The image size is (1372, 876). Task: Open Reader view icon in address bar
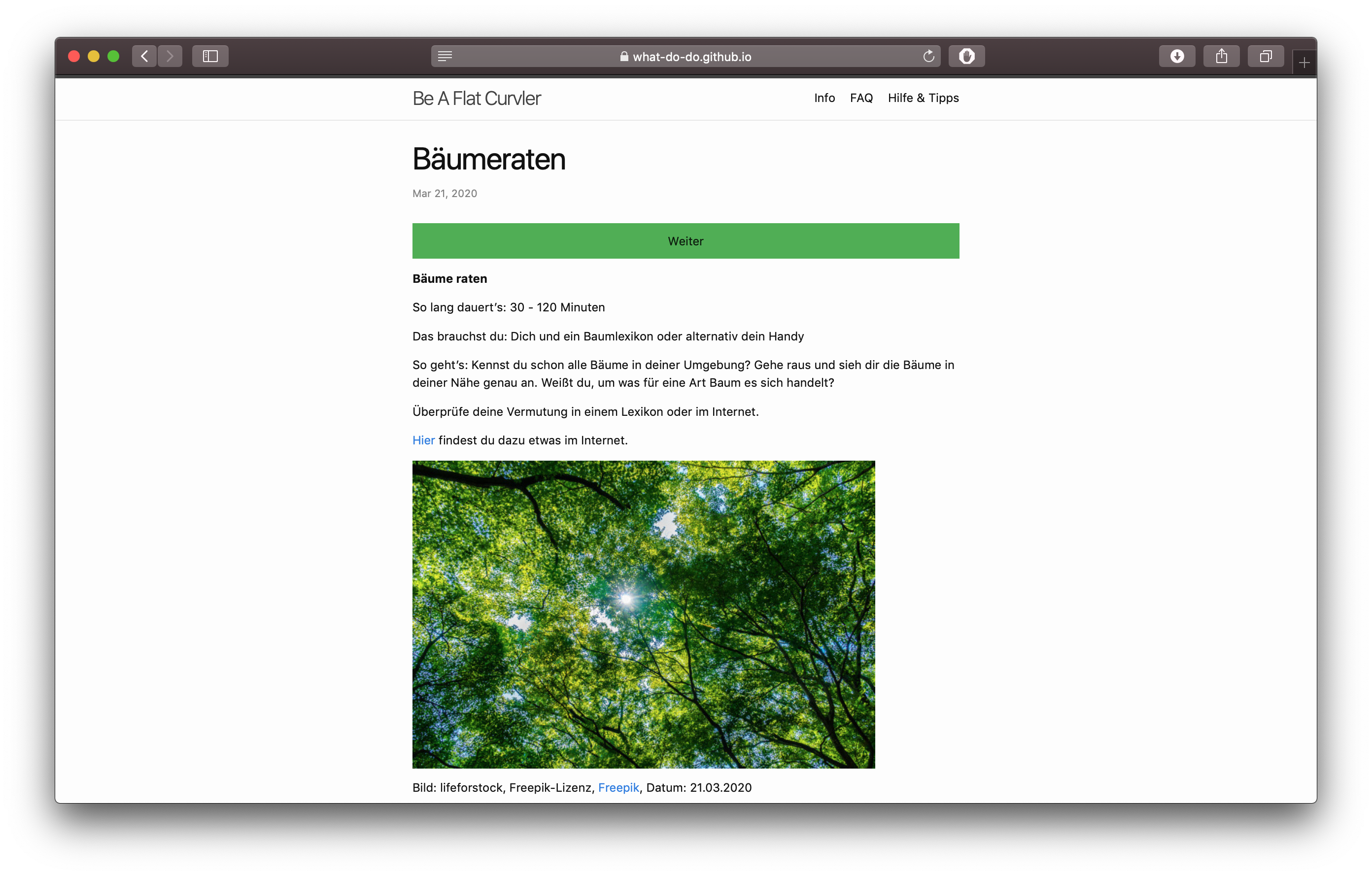[x=445, y=56]
